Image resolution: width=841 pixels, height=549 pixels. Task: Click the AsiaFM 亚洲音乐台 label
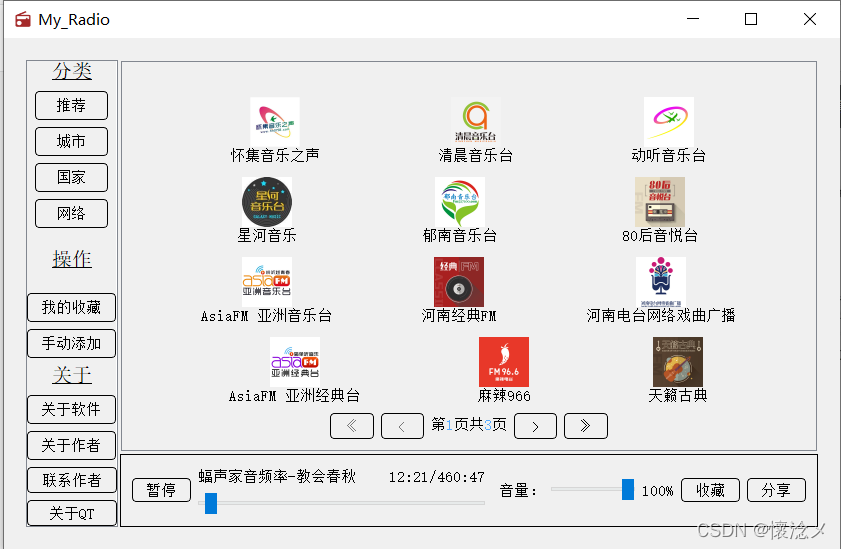267,316
